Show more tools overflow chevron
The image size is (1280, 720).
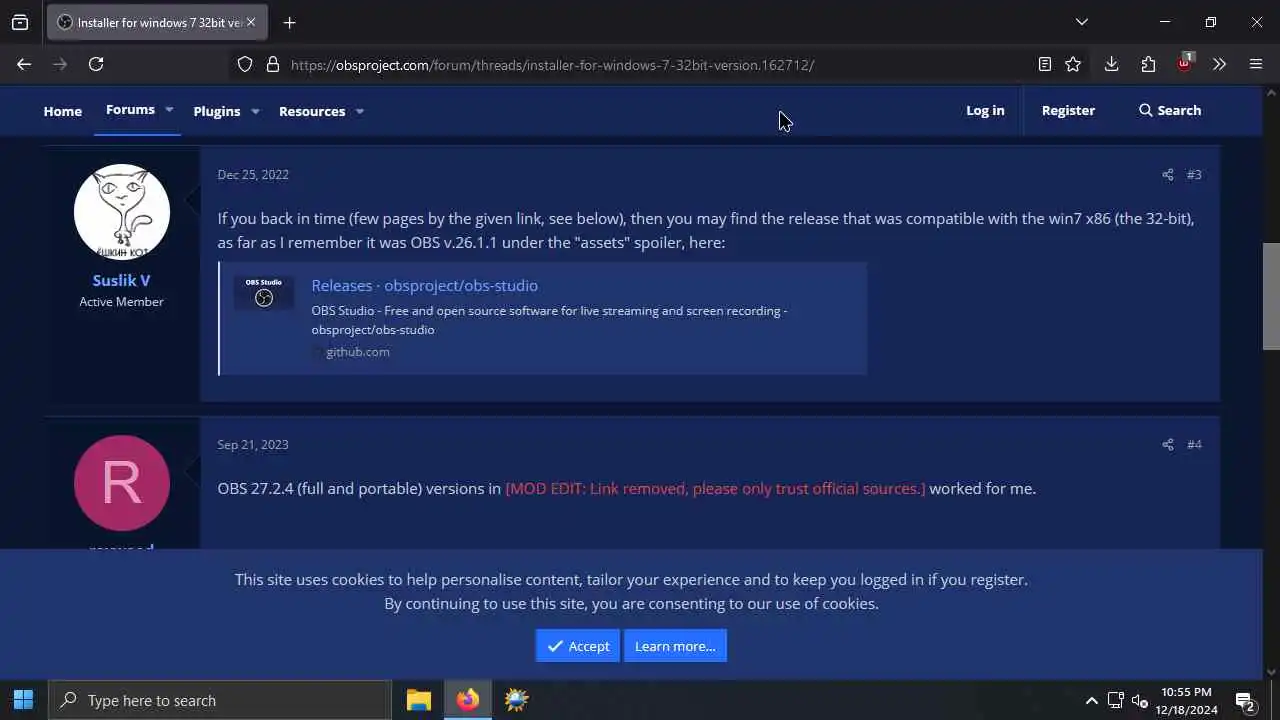tap(1219, 64)
